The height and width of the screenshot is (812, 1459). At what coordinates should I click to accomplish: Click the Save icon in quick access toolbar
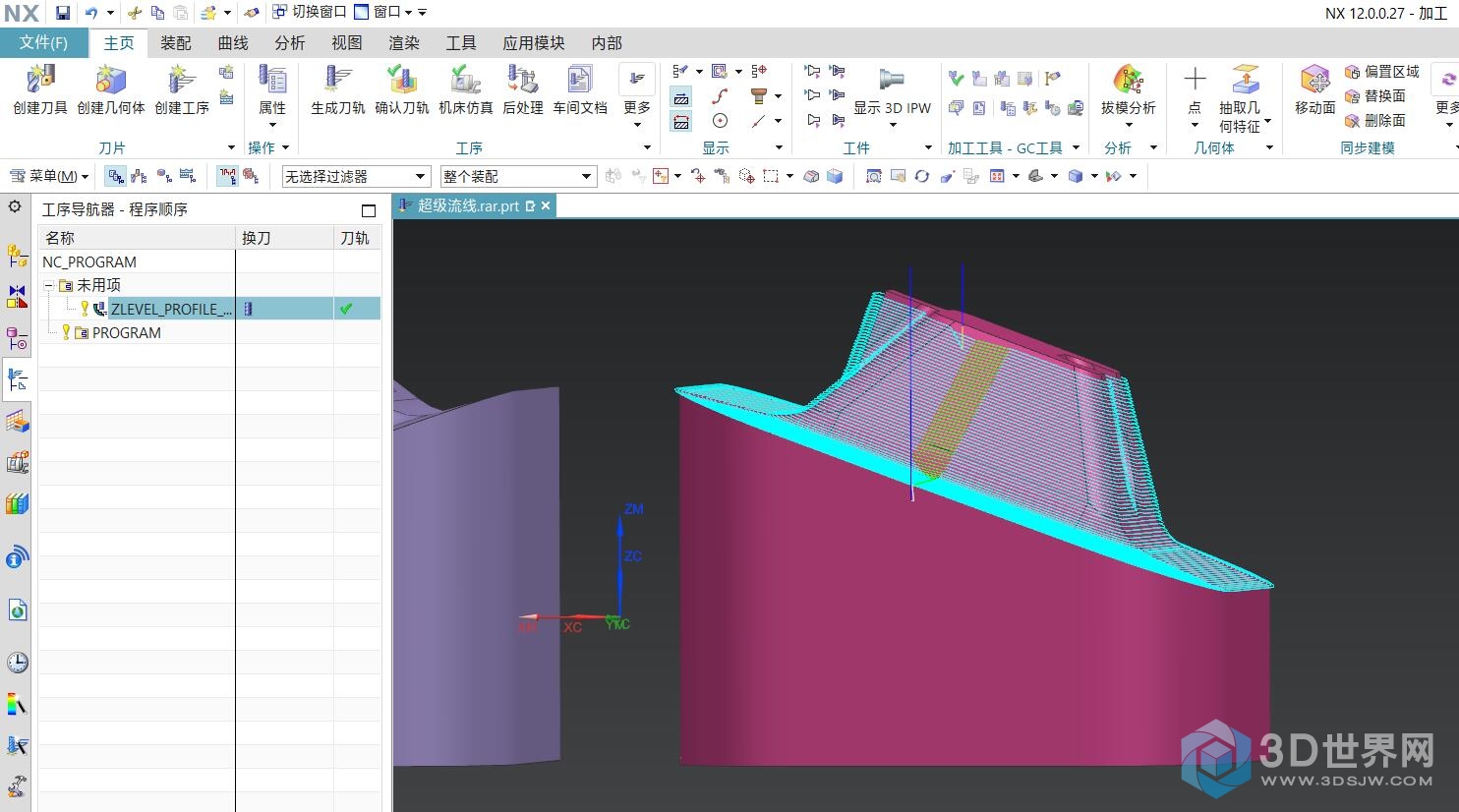pyautogui.click(x=63, y=13)
